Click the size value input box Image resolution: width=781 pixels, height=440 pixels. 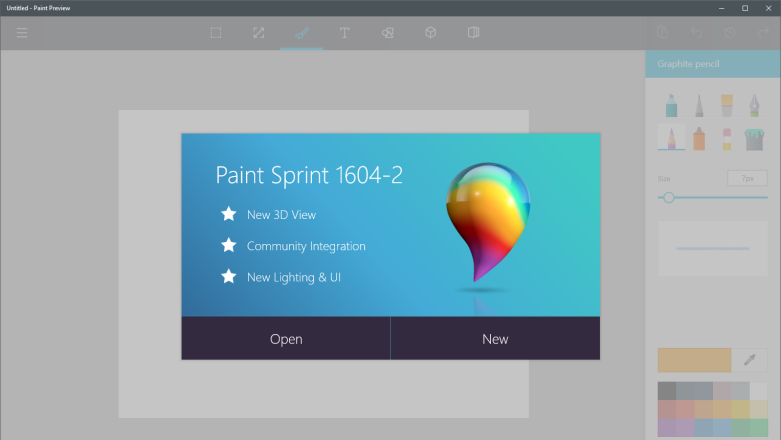coord(746,178)
